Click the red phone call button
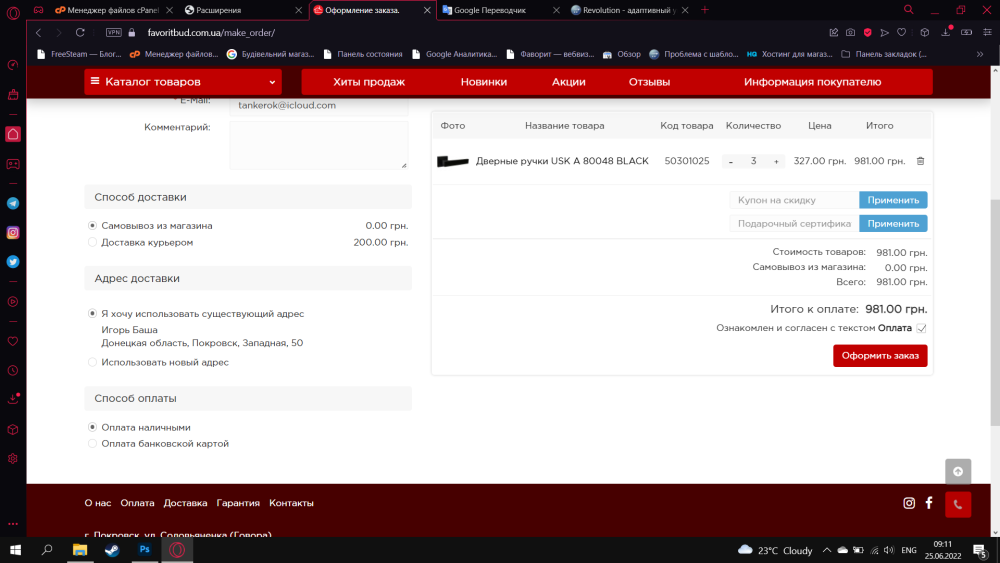Viewport: 1000px width, 563px height. click(x=957, y=504)
